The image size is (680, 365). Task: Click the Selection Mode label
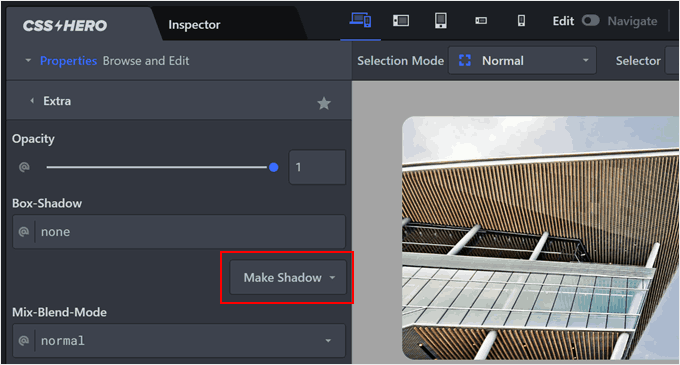tap(400, 61)
